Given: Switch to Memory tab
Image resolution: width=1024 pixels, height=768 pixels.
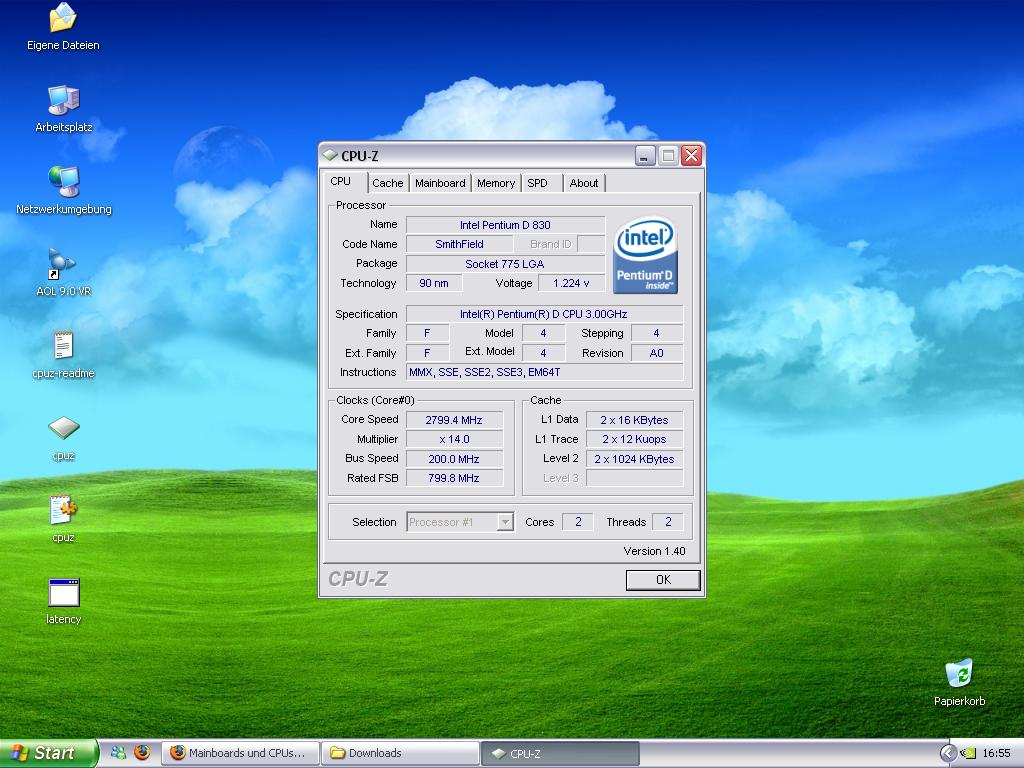Looking at the screenshot, I should pos(496,183).
